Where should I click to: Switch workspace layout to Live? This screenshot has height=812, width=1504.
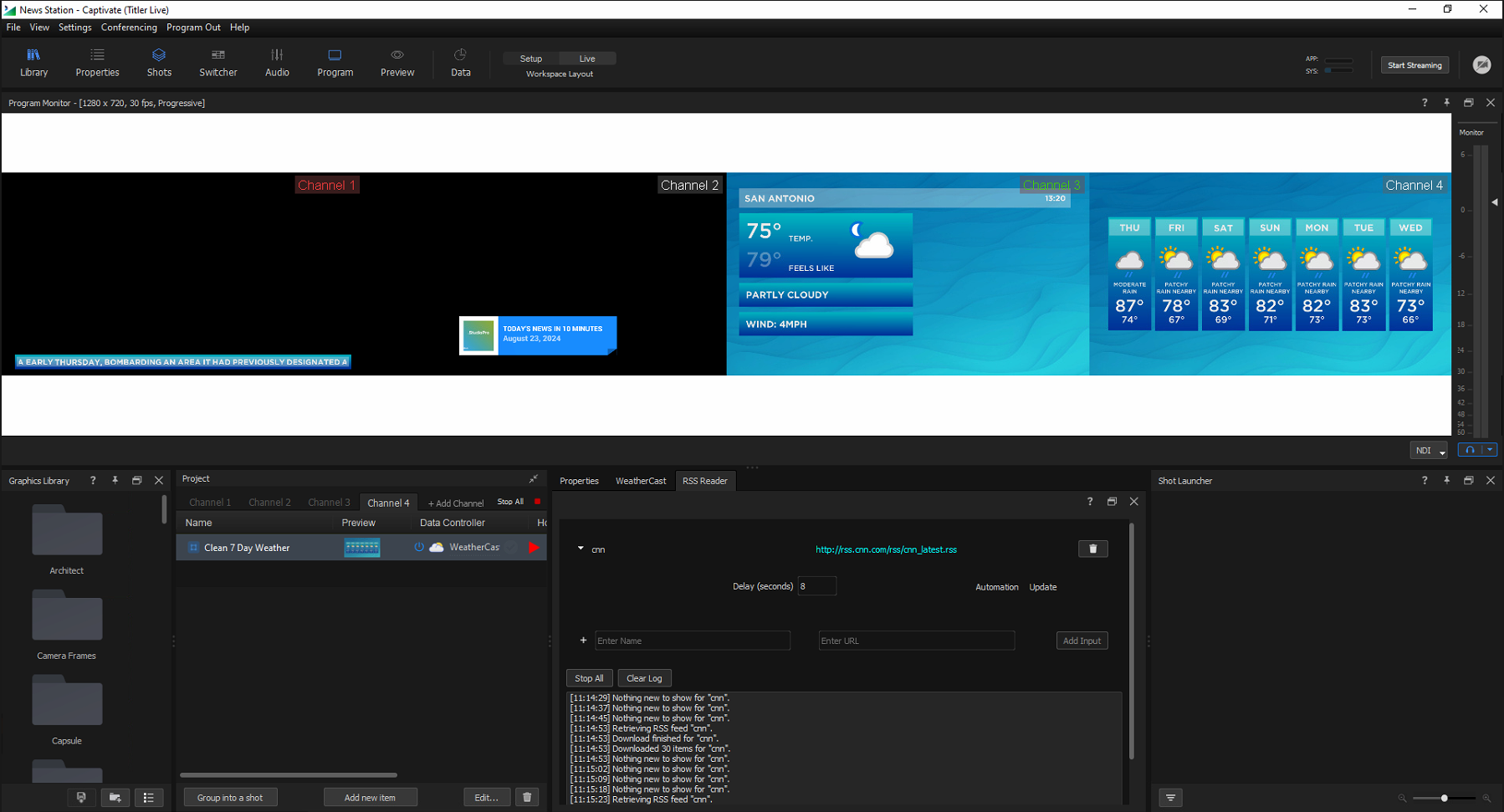(587, 59)
